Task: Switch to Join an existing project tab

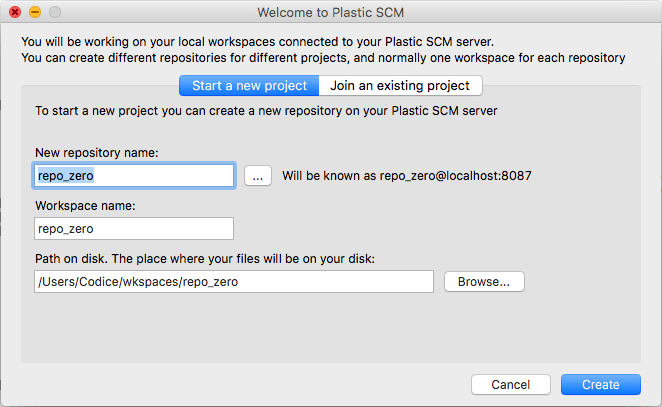Action: click(400, 86)
